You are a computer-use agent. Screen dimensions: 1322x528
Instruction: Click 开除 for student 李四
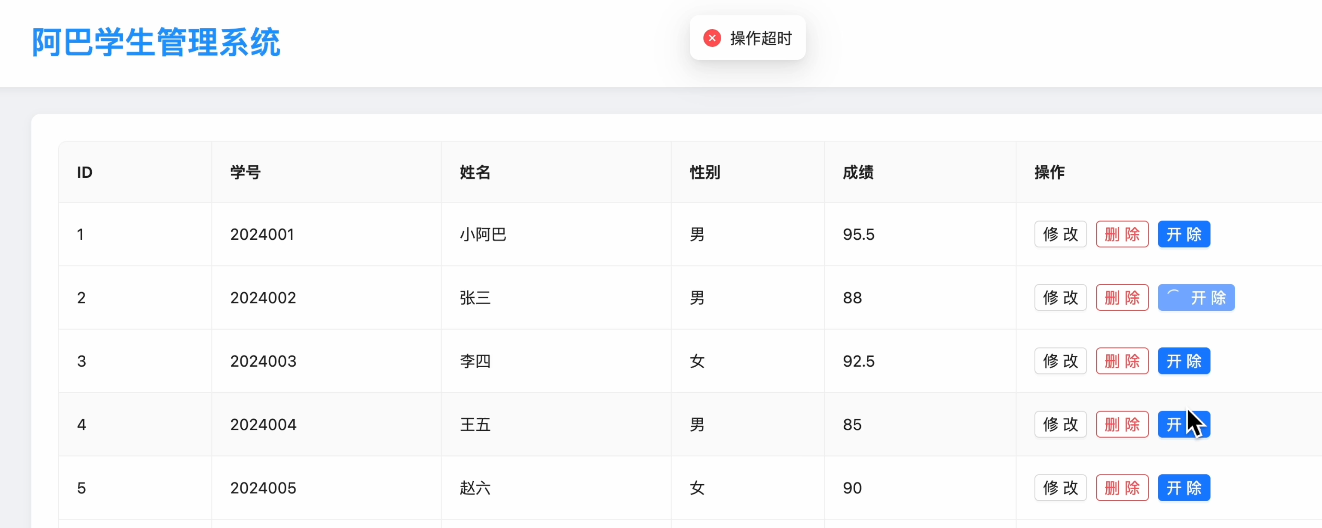[1184, 361]
